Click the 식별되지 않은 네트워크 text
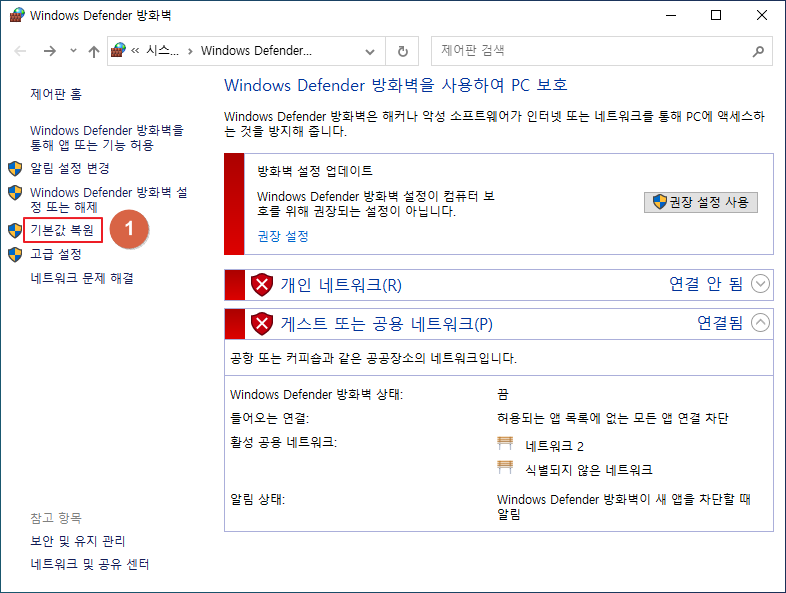786x593 pixels. [588, 470]
